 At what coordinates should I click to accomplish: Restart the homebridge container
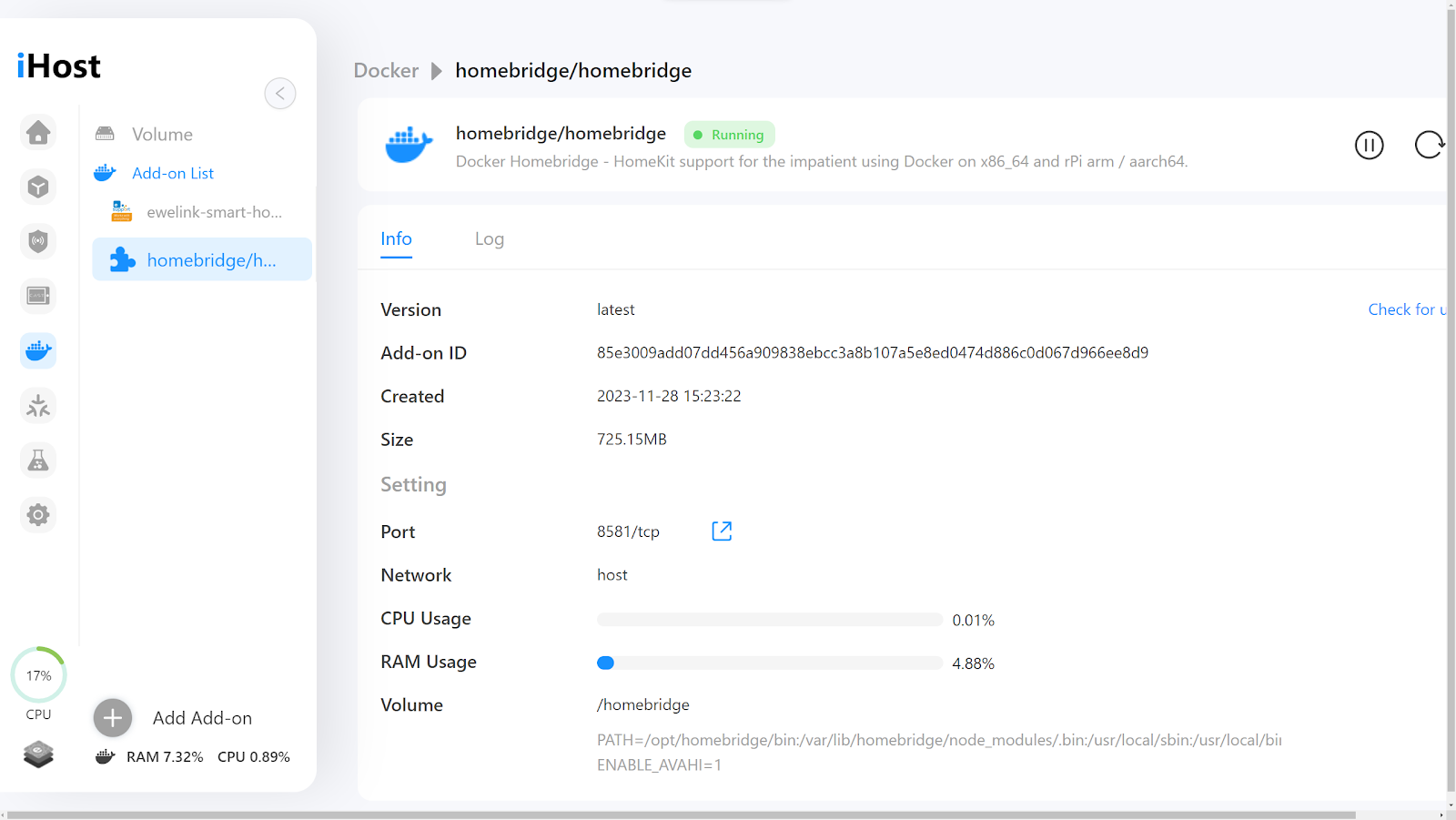1429,145
